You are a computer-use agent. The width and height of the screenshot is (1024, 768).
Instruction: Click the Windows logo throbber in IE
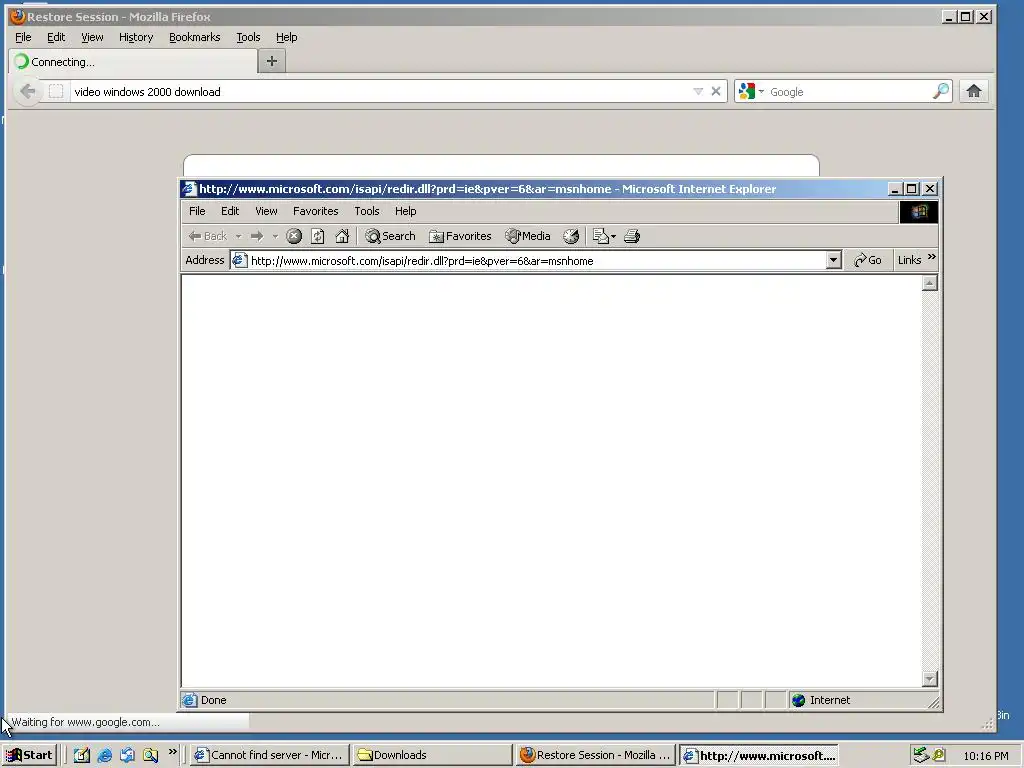[x=919, y=212]
